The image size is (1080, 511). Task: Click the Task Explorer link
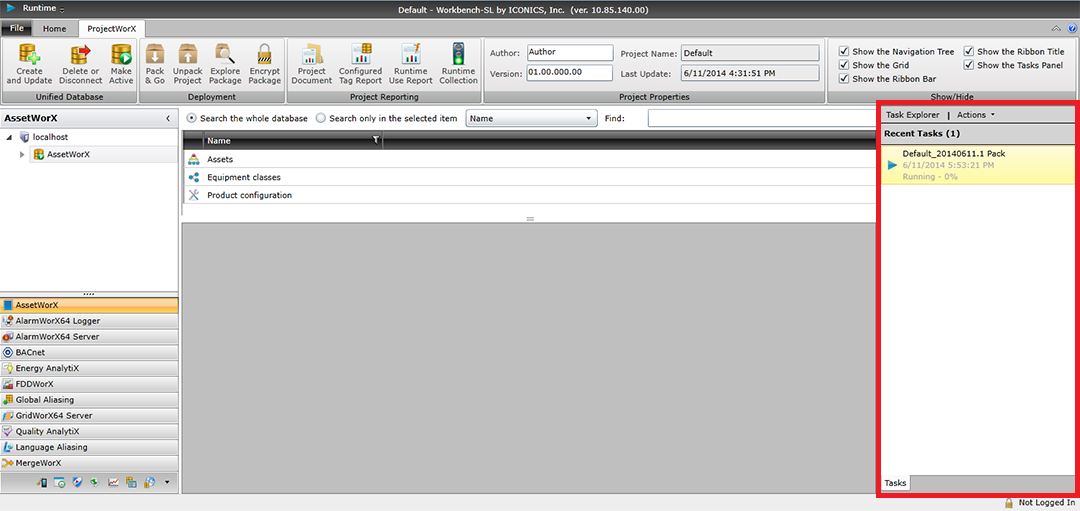point(912,115)
